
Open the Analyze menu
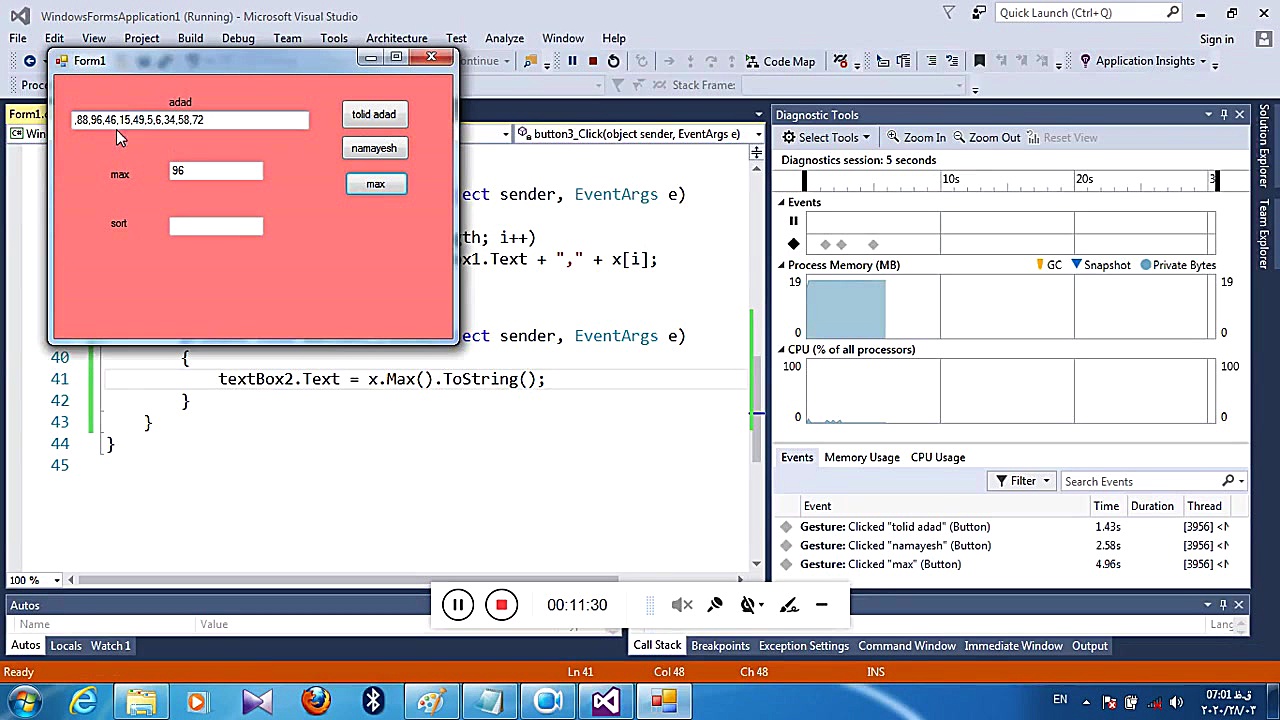tap(504, 39)
